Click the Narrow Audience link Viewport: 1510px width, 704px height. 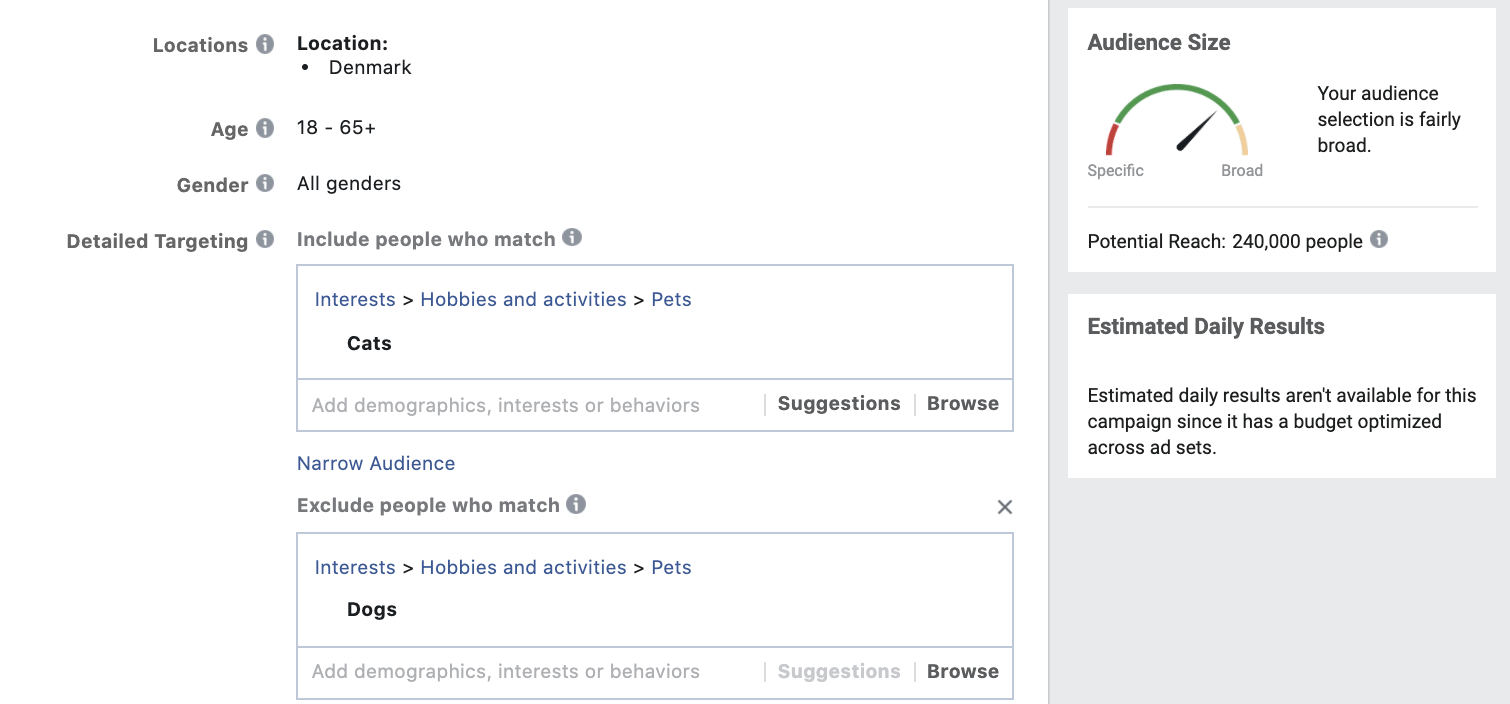click(x=376, y=463)
